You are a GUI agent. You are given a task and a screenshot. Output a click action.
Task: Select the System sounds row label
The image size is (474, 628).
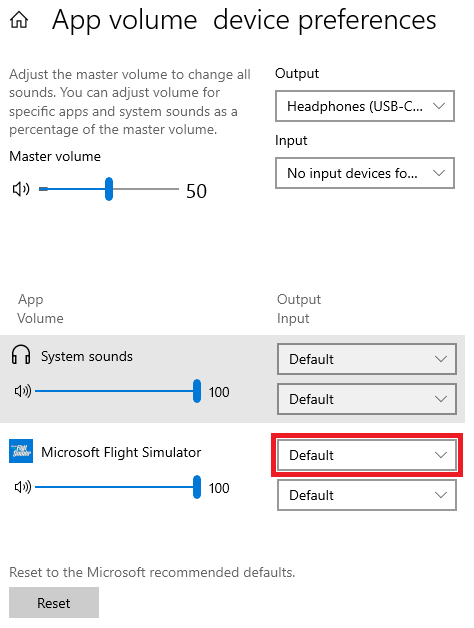87,356
